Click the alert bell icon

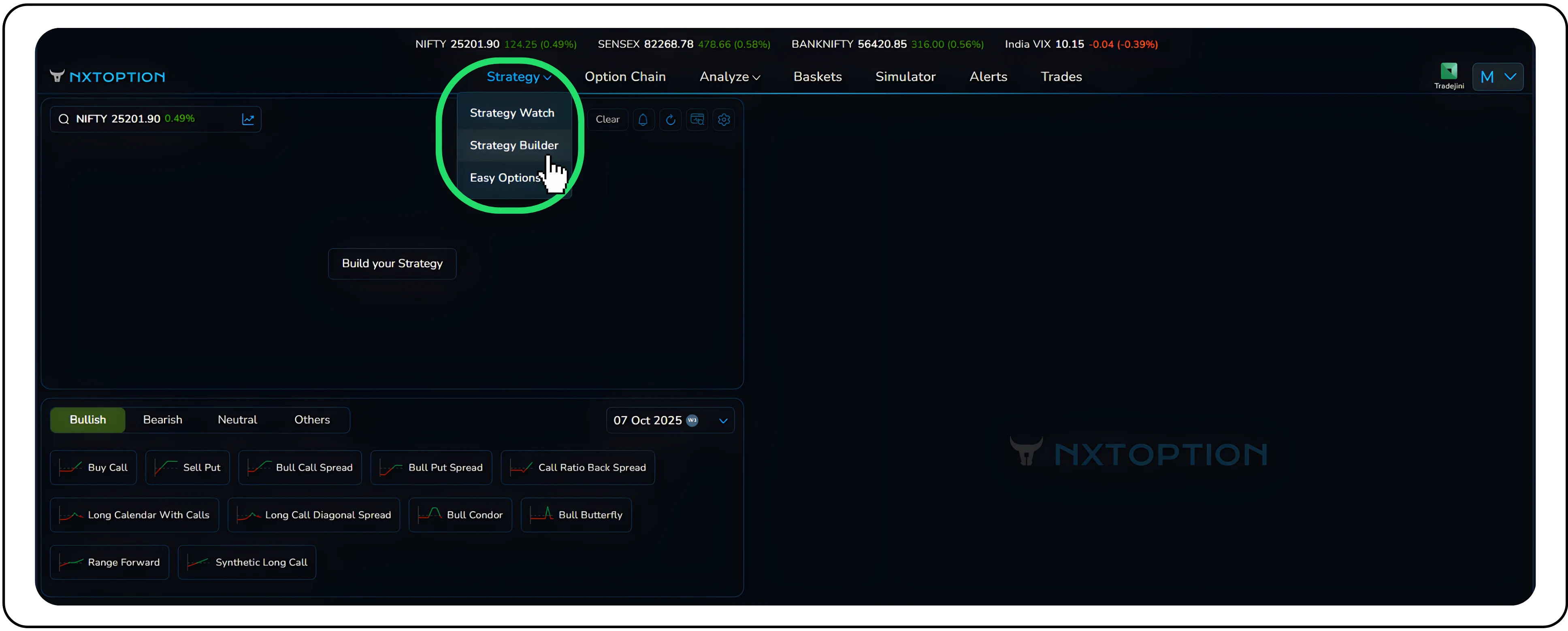643,119
